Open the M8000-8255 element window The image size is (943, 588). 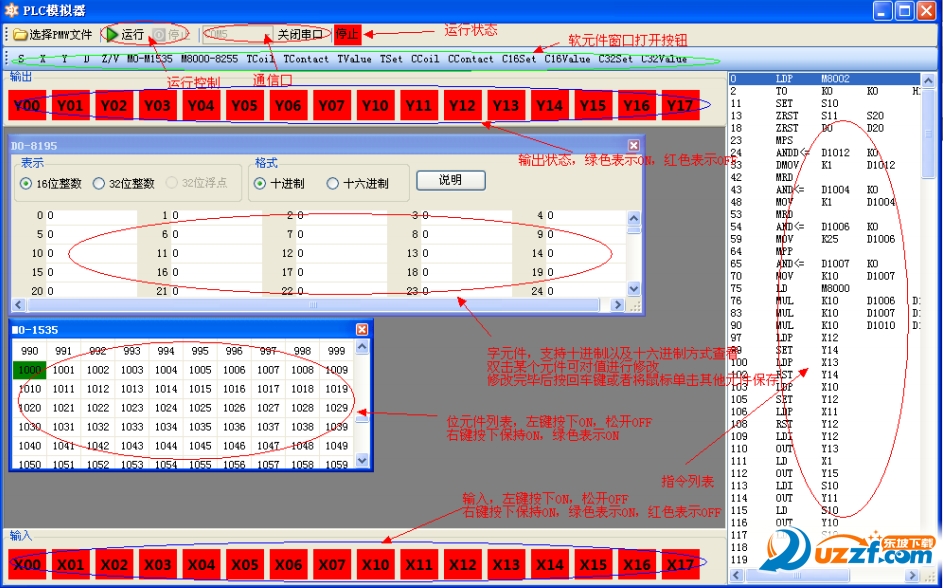click(x=209, y=59)
